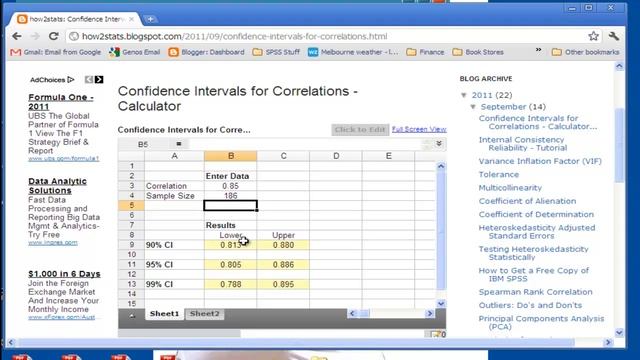This screenshot has height=360, width=640.
Task: Open the Book Stores bookmarks folder
Action: click(478, 52)
